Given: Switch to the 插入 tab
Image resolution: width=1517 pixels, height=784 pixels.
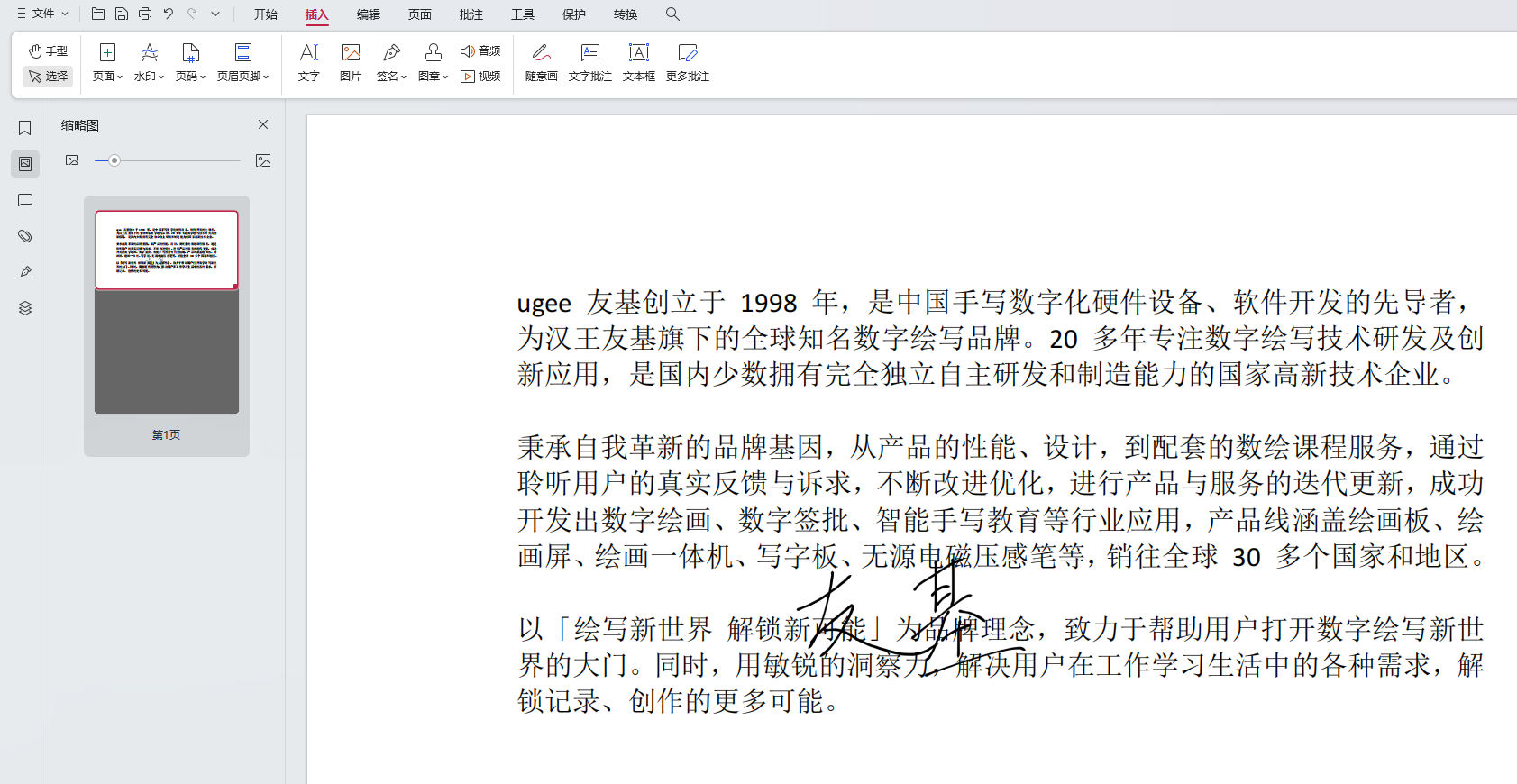Looking at the screenshot, I should point(317,14).
